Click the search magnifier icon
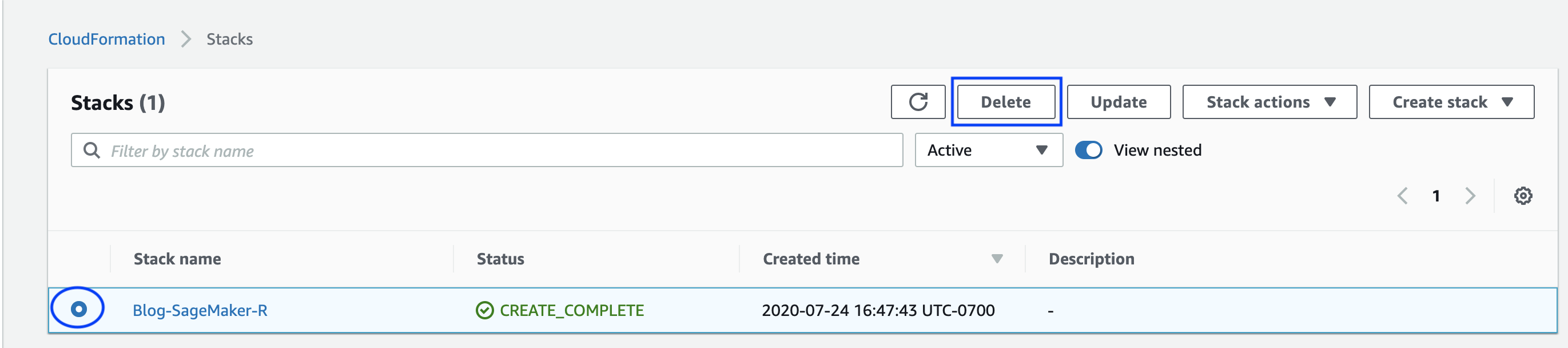 (x=91, y=151)
